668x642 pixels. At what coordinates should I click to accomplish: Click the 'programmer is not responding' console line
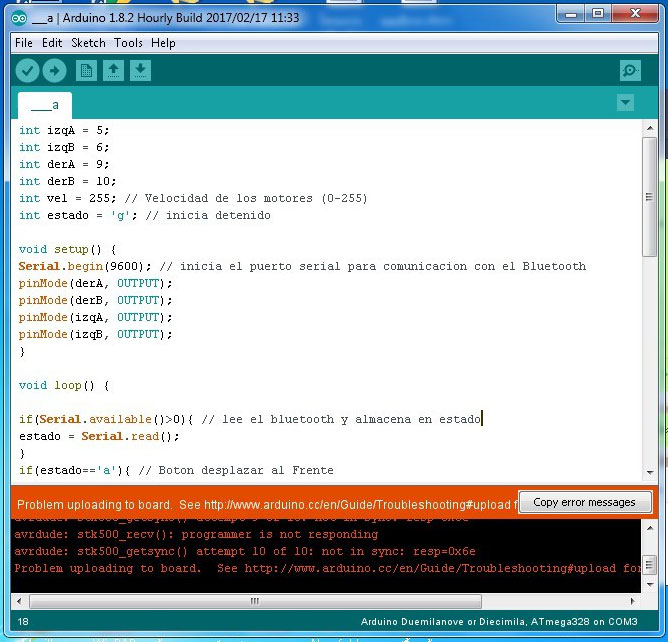point(196,534)
